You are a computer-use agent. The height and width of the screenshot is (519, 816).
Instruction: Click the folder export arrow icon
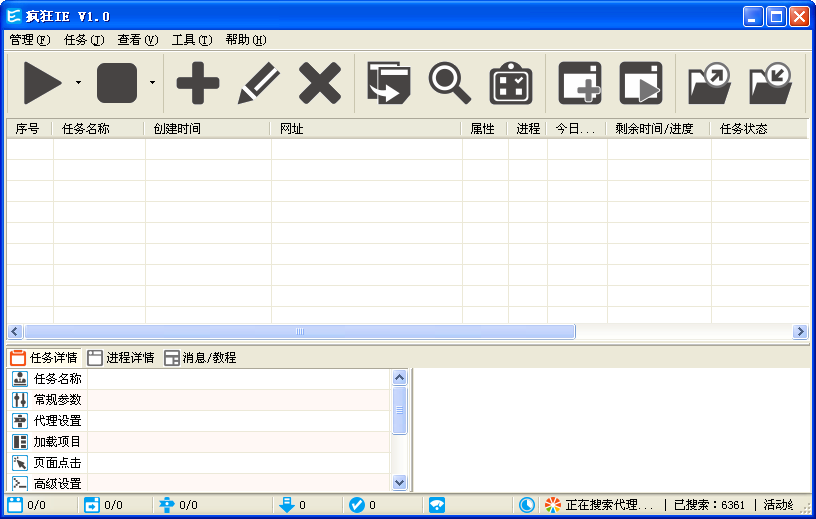(x=709, y=83)
